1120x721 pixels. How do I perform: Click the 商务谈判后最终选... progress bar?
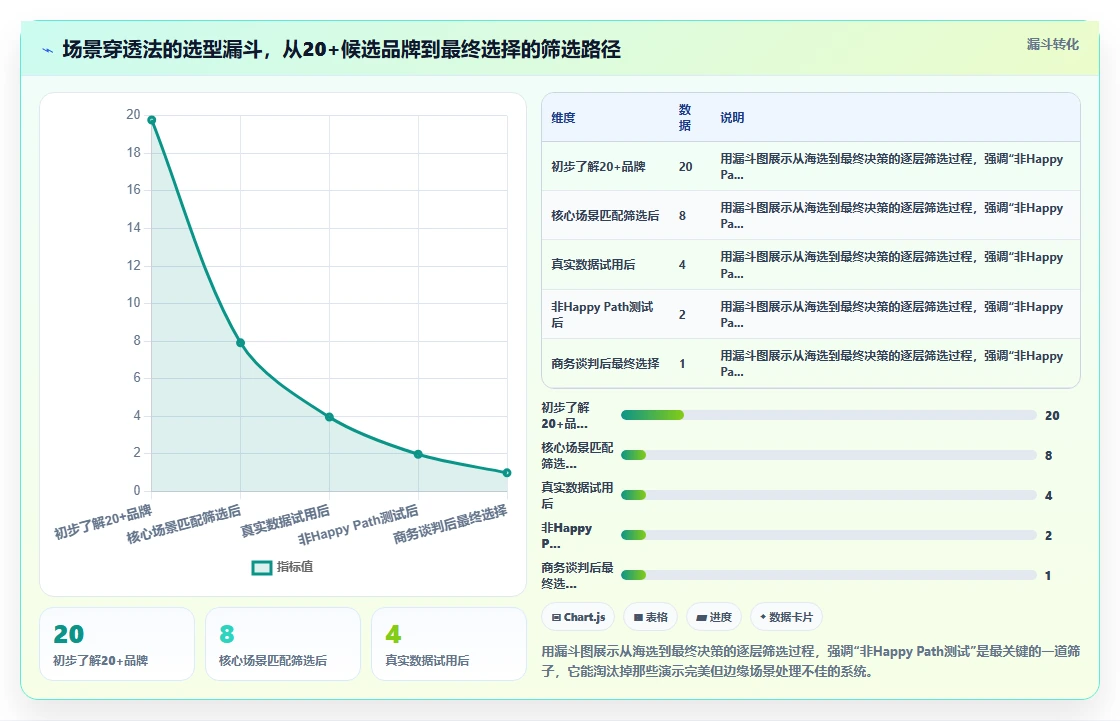pos(829,575)
